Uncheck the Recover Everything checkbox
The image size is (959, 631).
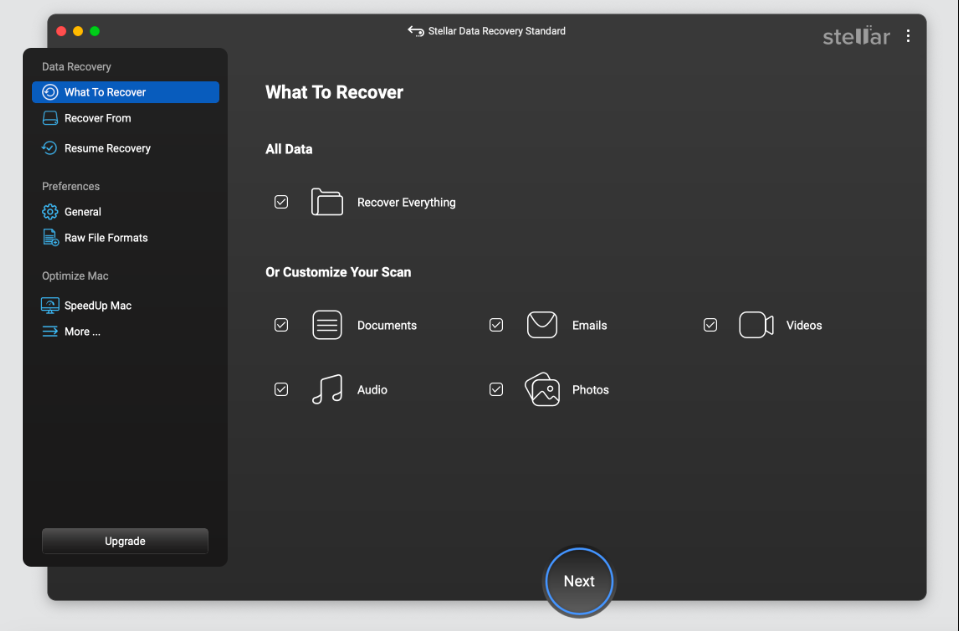coord(281,202)
